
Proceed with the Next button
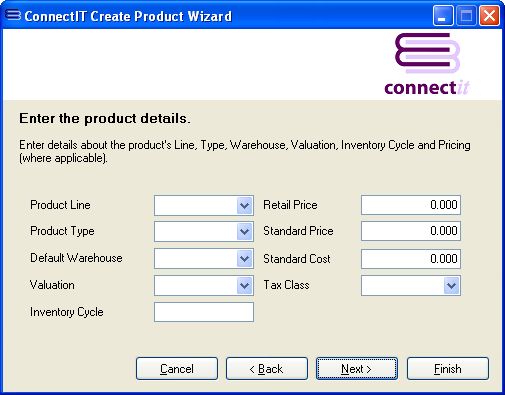pyautogui.click(x=357, y=369)
